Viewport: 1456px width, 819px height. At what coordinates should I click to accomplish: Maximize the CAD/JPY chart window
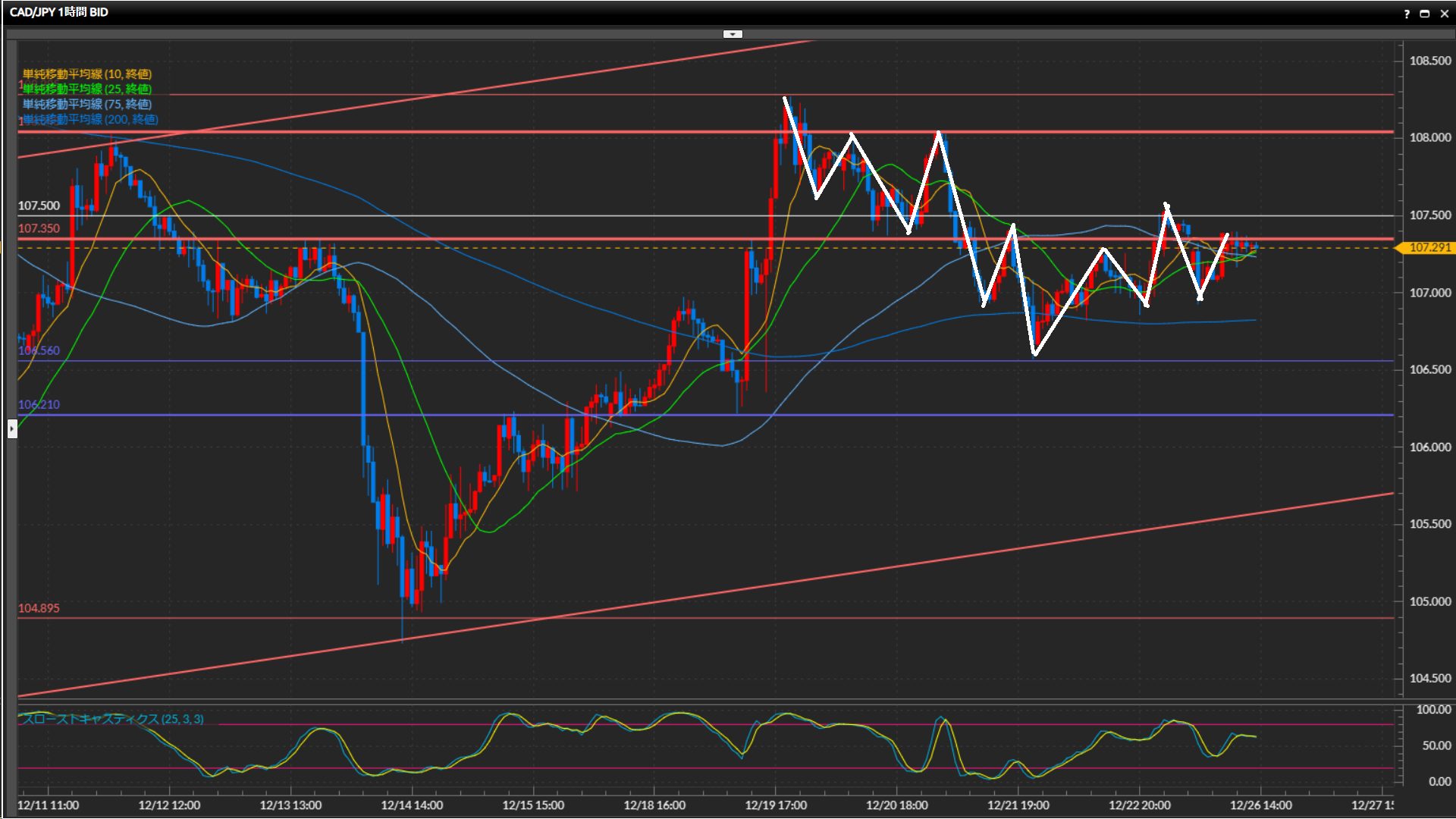coord(1425,14)
